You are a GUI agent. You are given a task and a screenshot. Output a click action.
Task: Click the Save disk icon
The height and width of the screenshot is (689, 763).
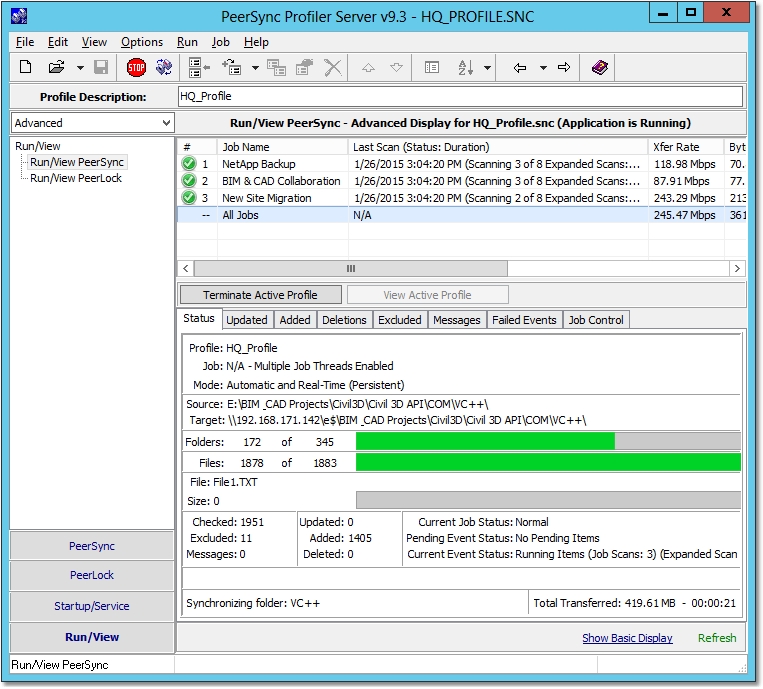click(x=101, y=67)
